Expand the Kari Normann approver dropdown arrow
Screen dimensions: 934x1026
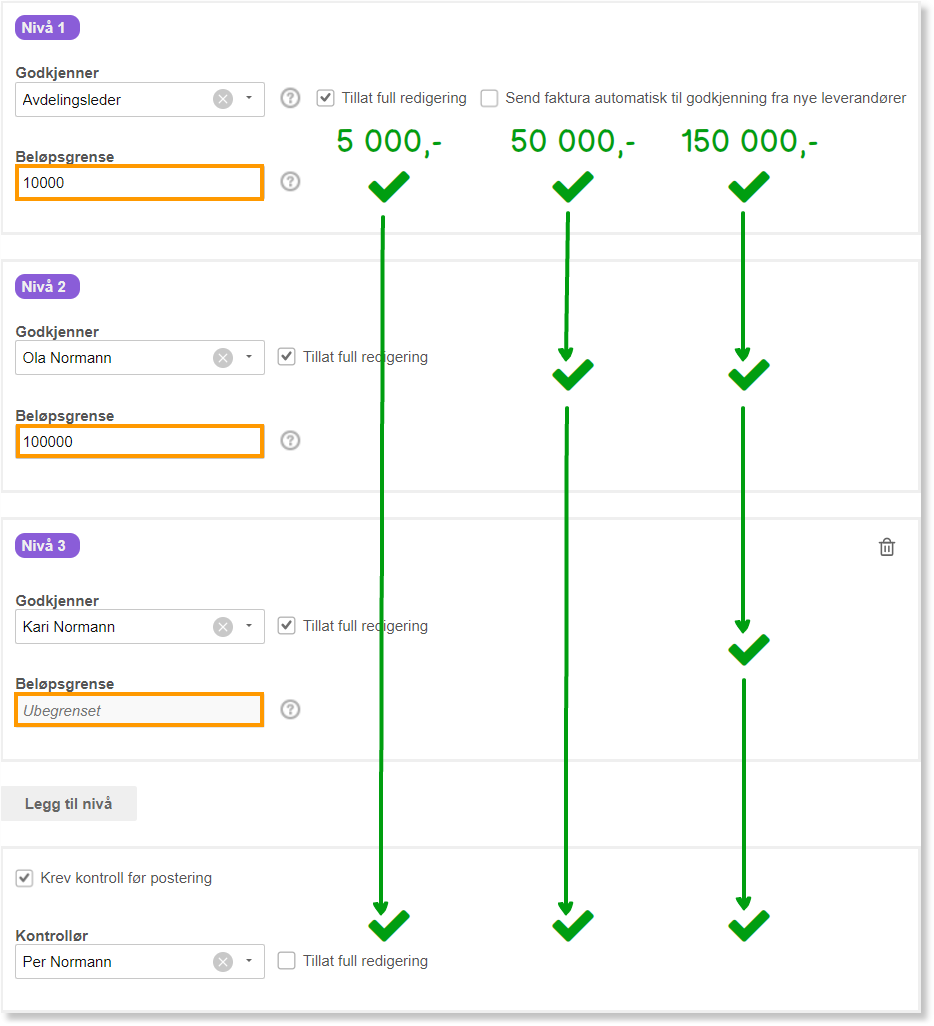click(249, 626)
